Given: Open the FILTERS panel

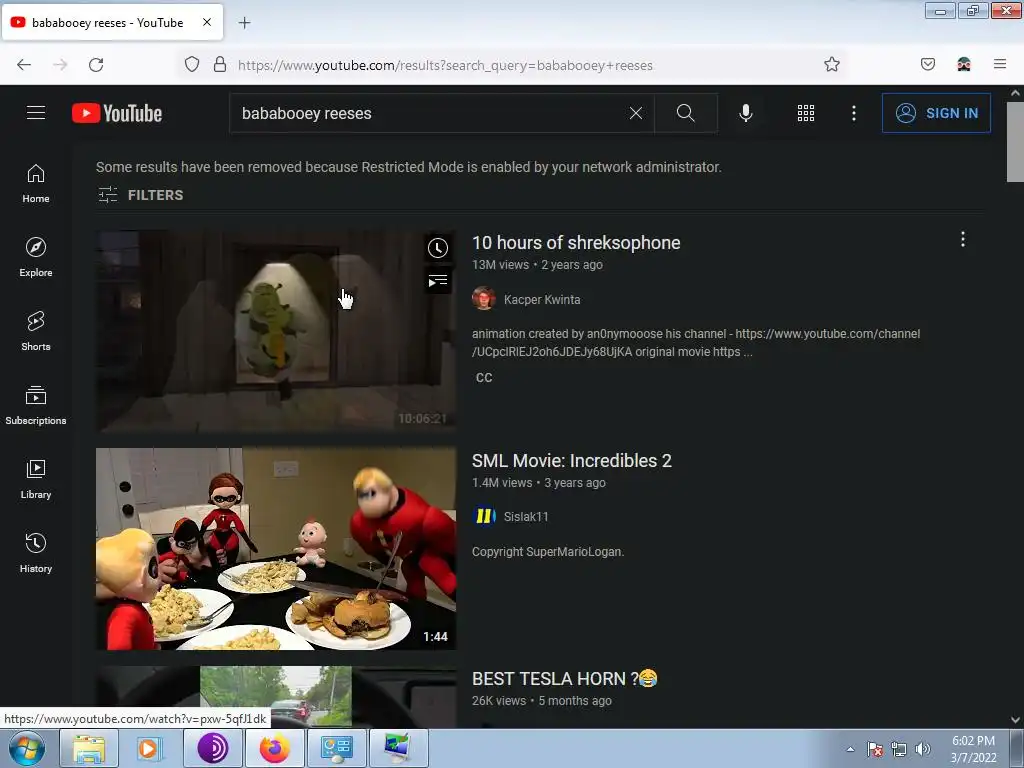Looking at the screenshot, I should (x=141, y=195).
